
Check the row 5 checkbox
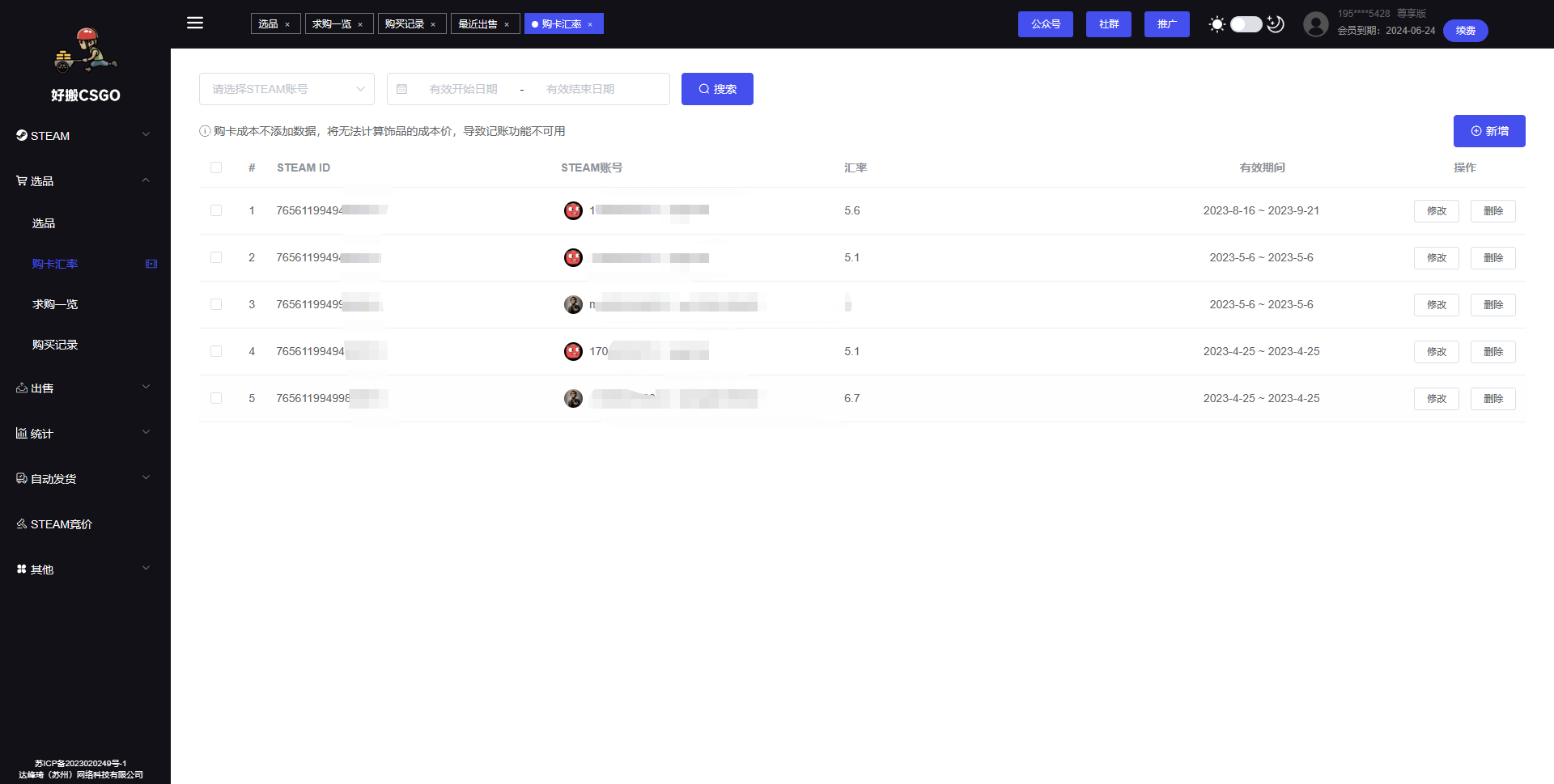coord(216,398)
